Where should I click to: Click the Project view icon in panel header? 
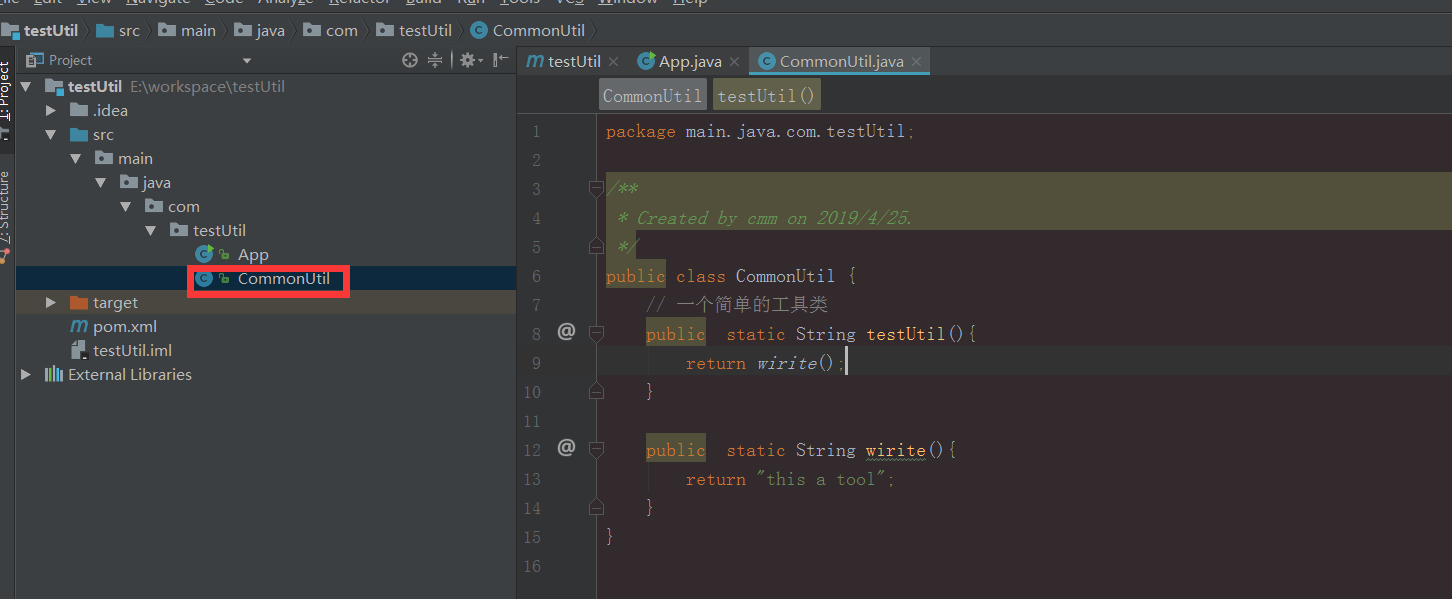click(34, 60)
